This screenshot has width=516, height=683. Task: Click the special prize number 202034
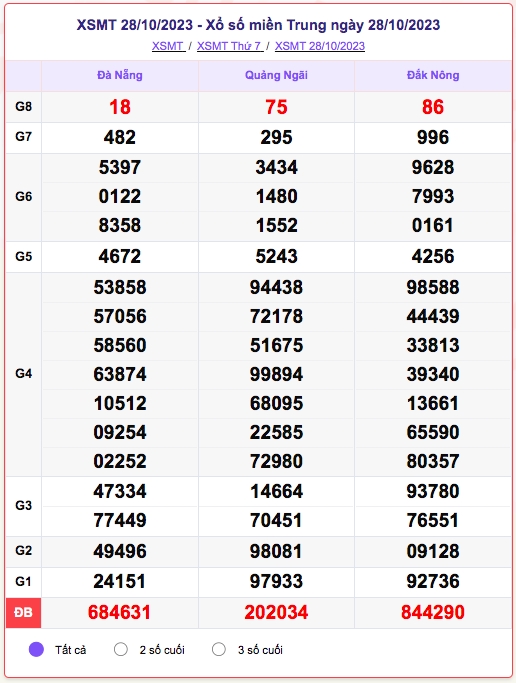pyautogui.click(x=276, y=612)
